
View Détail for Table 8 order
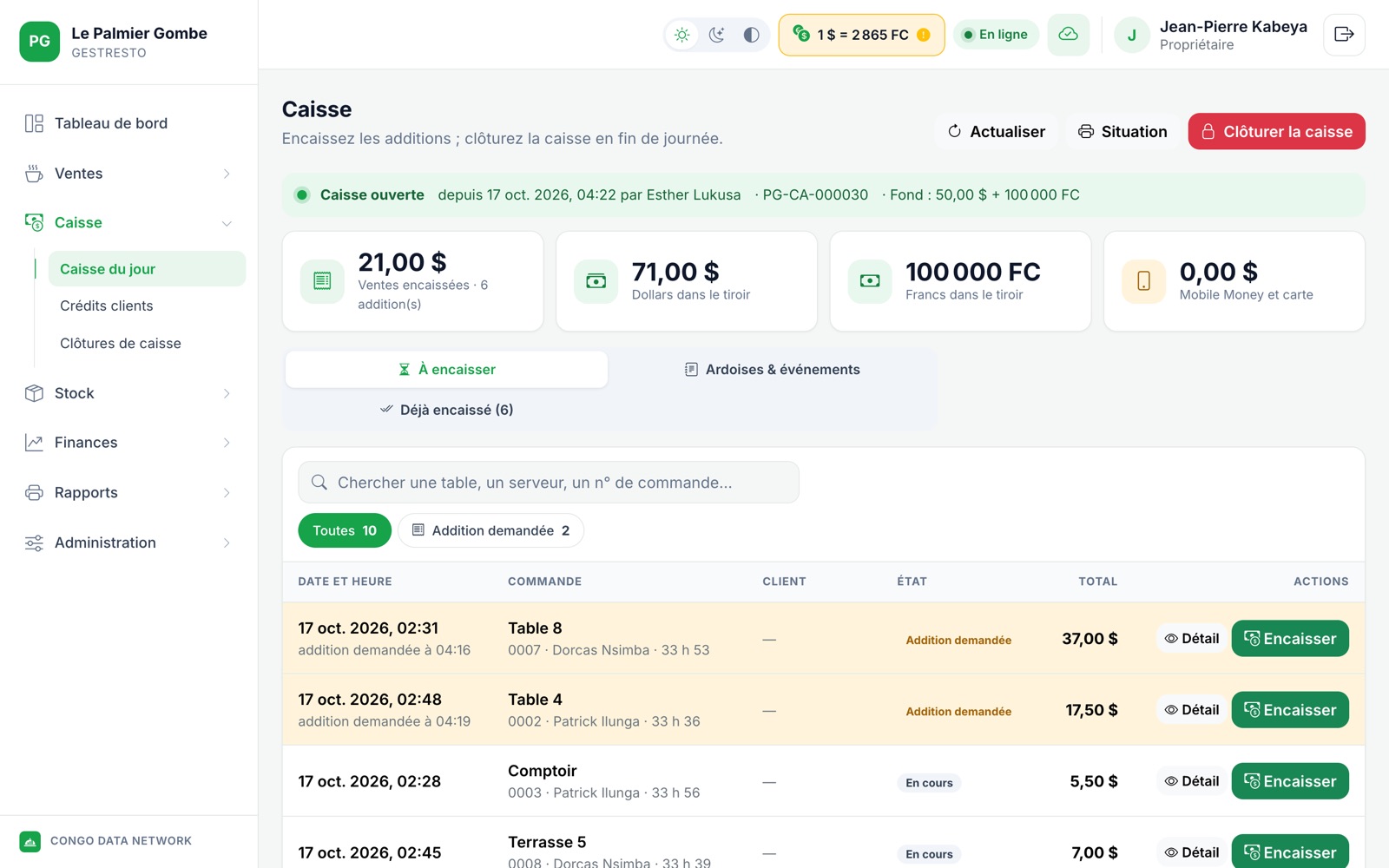1192,639
